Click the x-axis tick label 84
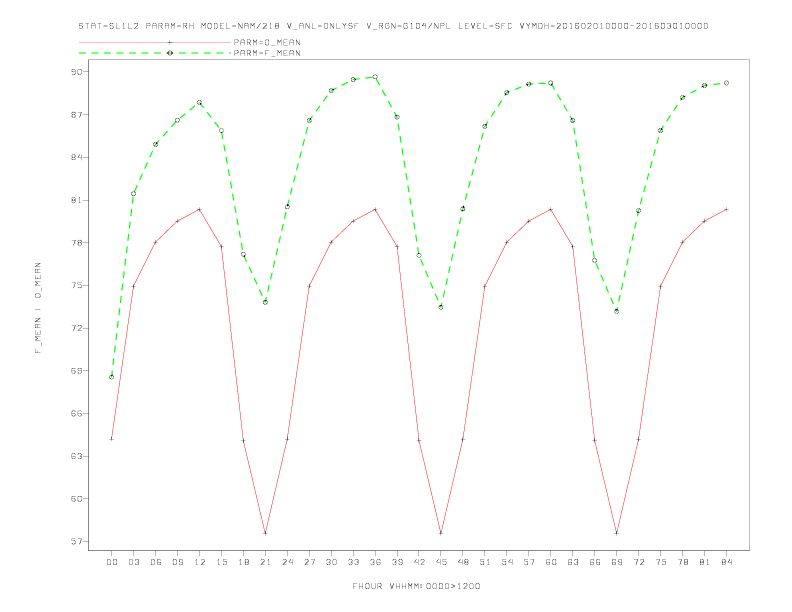Screen dimensions: 792x612 [727, 562]
